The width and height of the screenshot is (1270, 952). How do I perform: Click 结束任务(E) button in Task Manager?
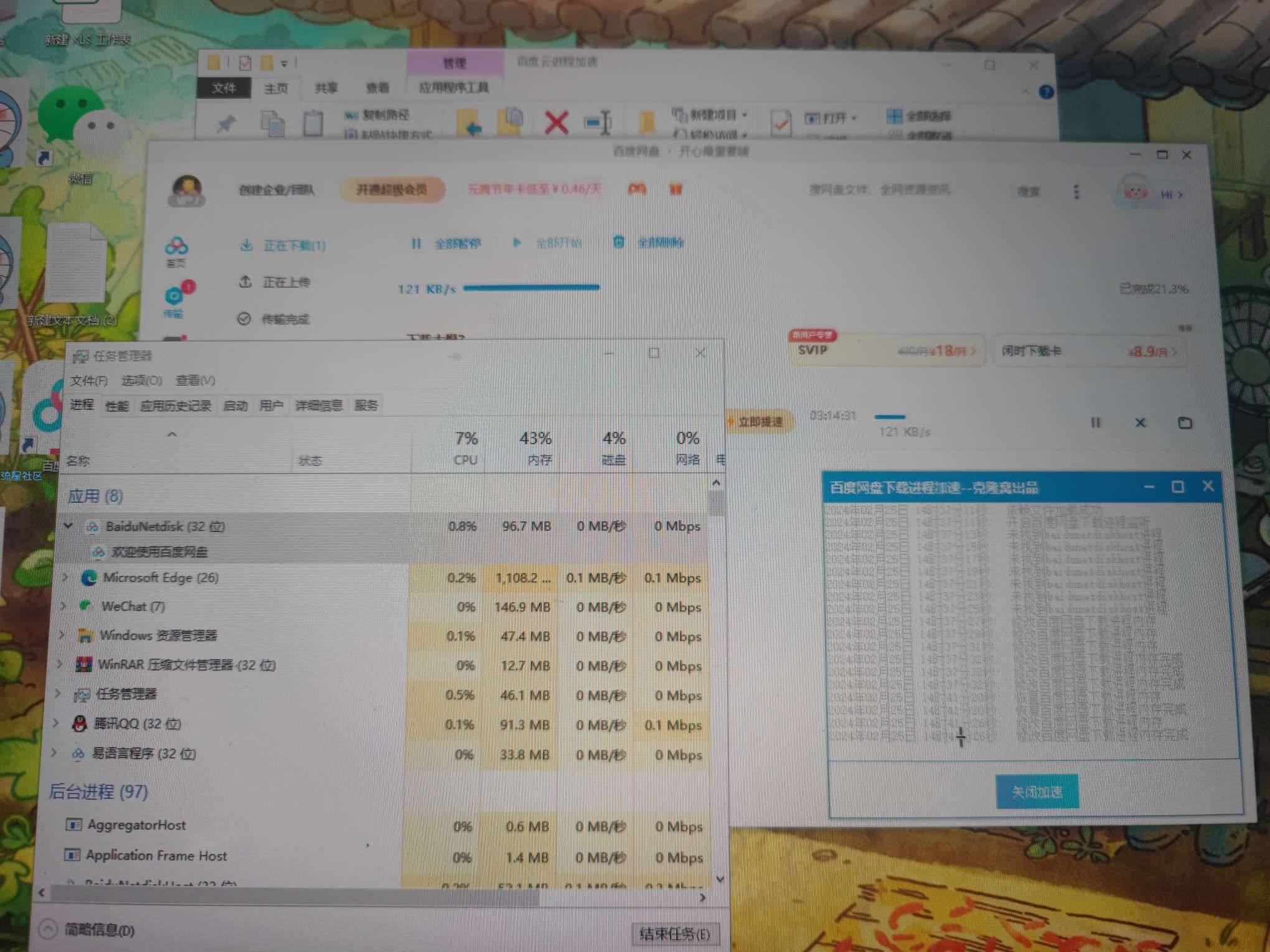click(675, 933)
